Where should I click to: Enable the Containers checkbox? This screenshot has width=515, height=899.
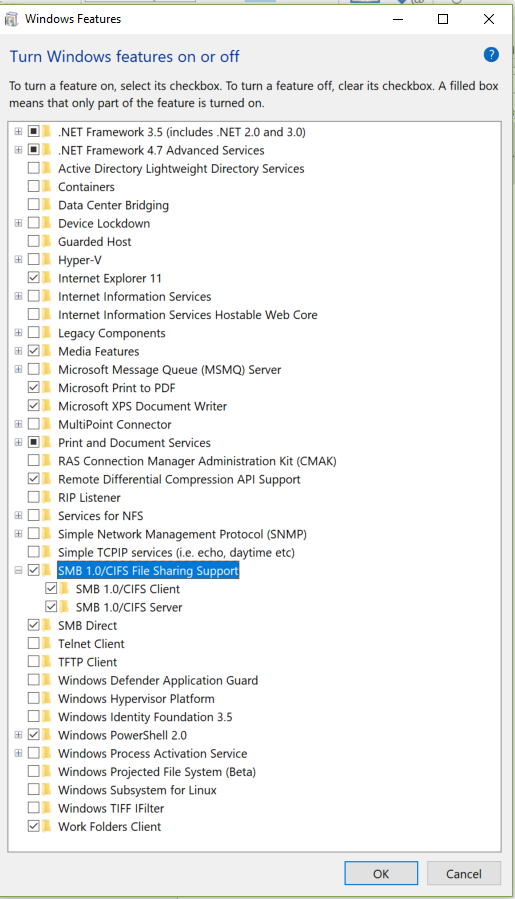coord(33,186)
